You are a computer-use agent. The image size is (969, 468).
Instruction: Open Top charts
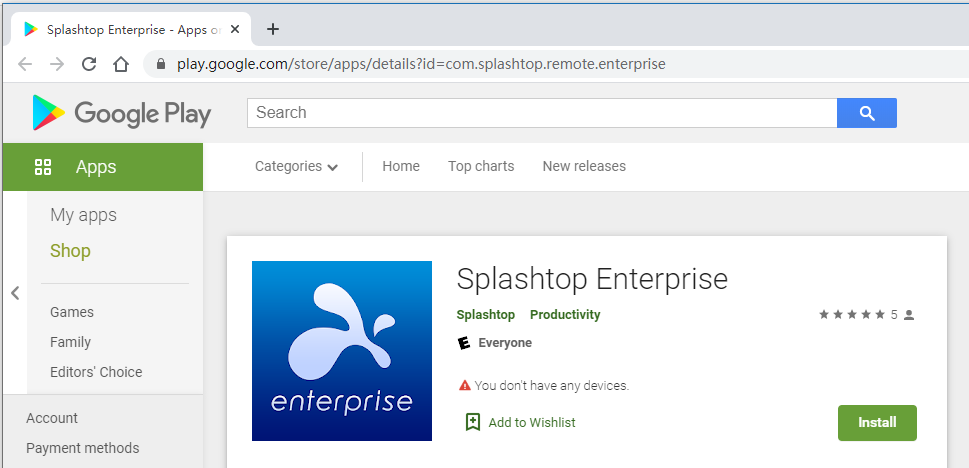coord(481,166)
